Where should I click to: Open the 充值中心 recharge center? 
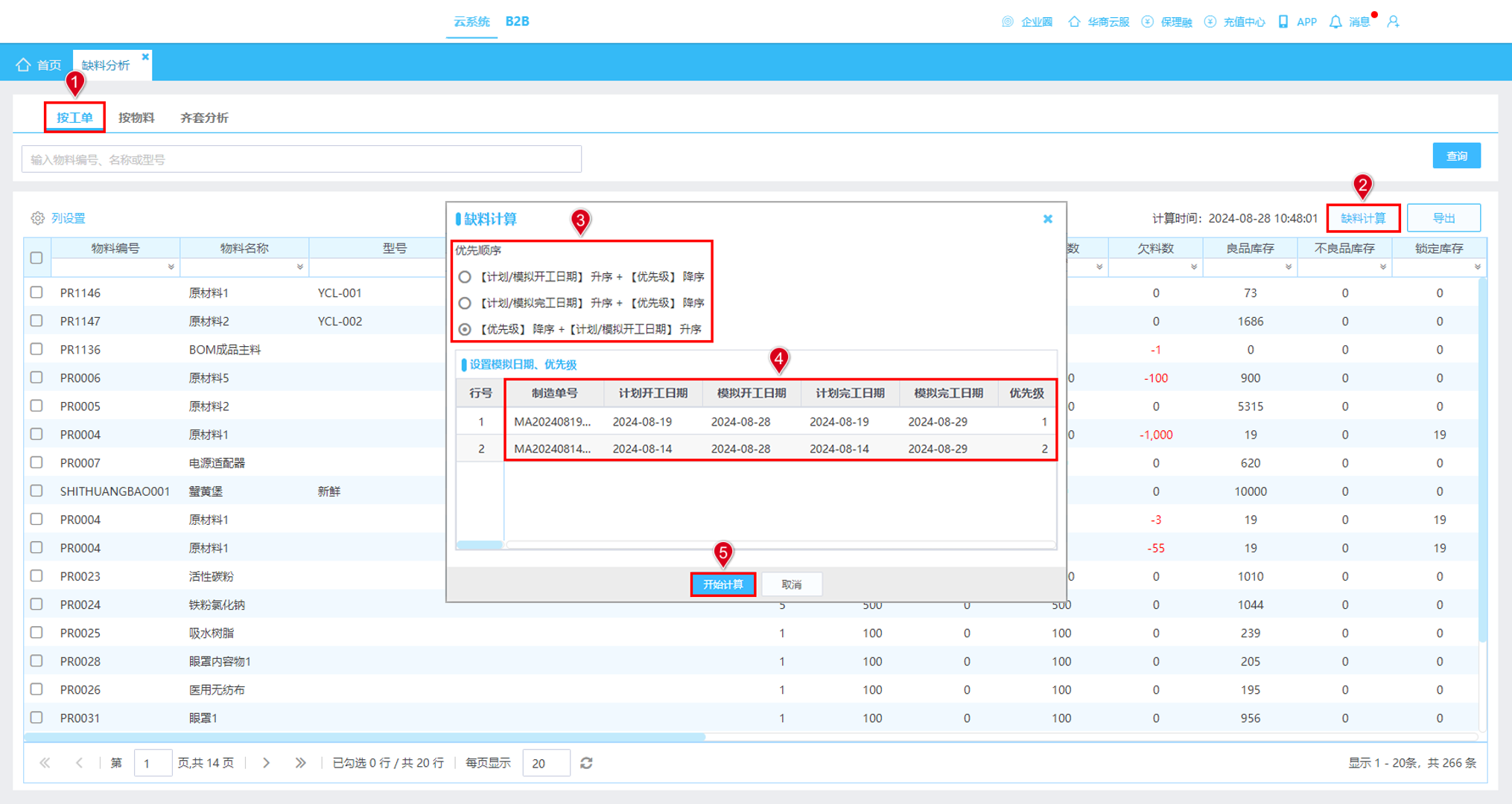coord(1234,22)
